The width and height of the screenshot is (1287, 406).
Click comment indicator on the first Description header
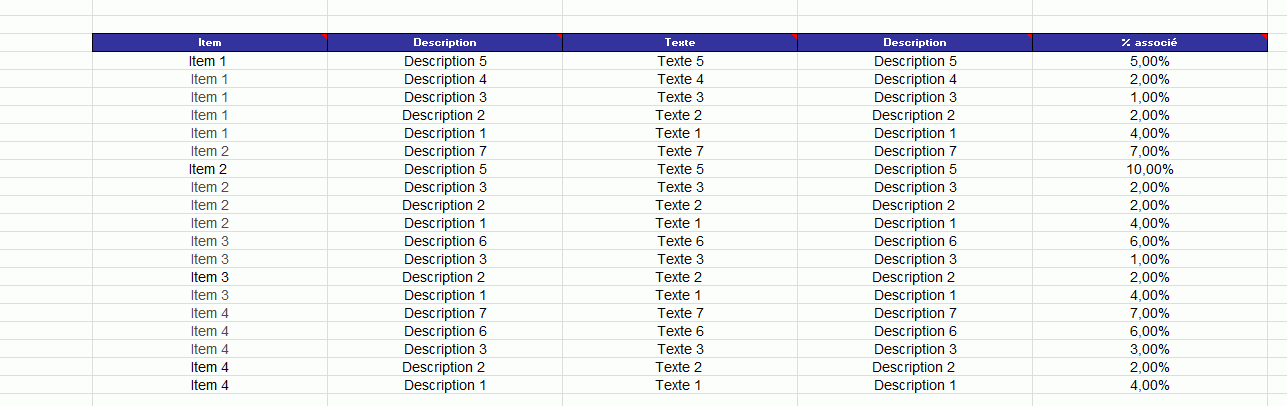point(559,36)
